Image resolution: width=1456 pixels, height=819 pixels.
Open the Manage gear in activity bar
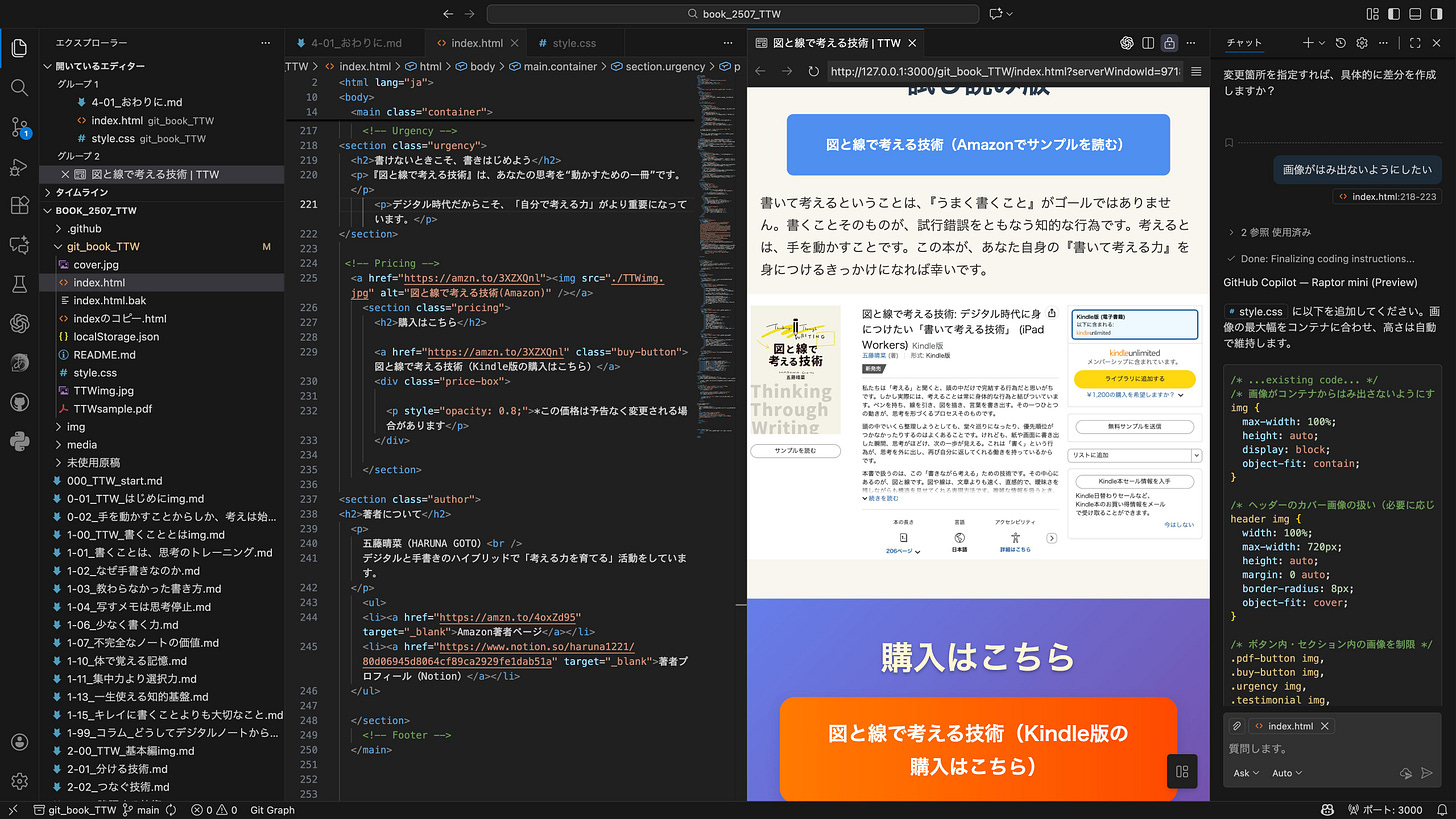[x=19, y=781]
